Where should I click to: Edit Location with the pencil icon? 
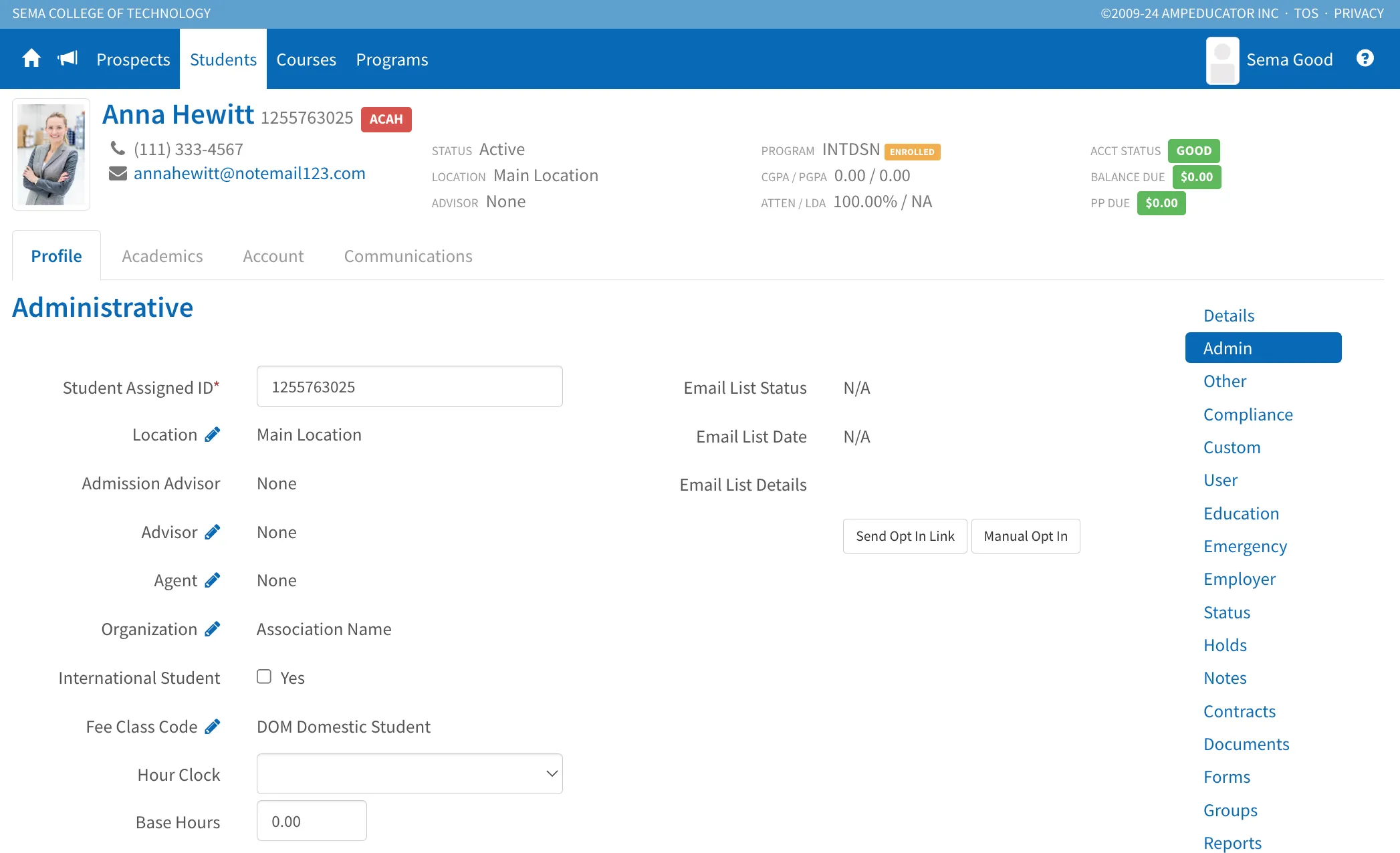click(213, 435)
